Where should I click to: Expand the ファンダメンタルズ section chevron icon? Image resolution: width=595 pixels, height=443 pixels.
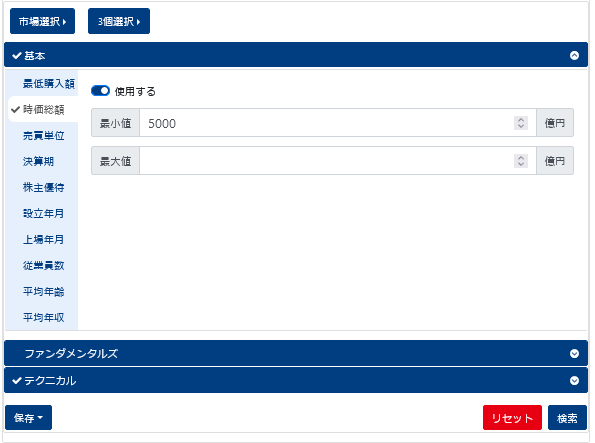coord(574,353)
